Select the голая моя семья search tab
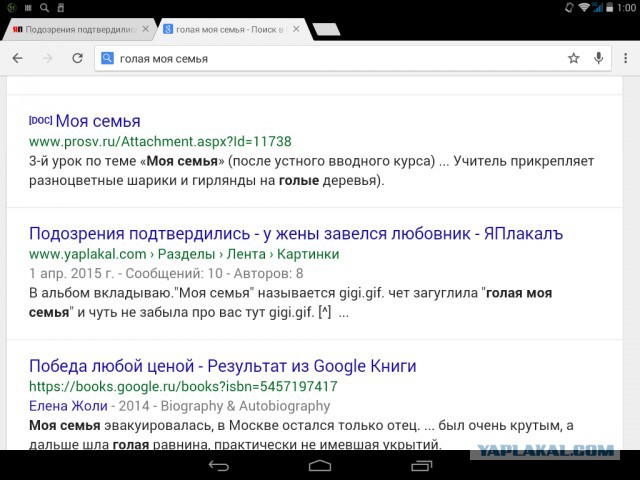640x480 pixels. tap(231, 29)
